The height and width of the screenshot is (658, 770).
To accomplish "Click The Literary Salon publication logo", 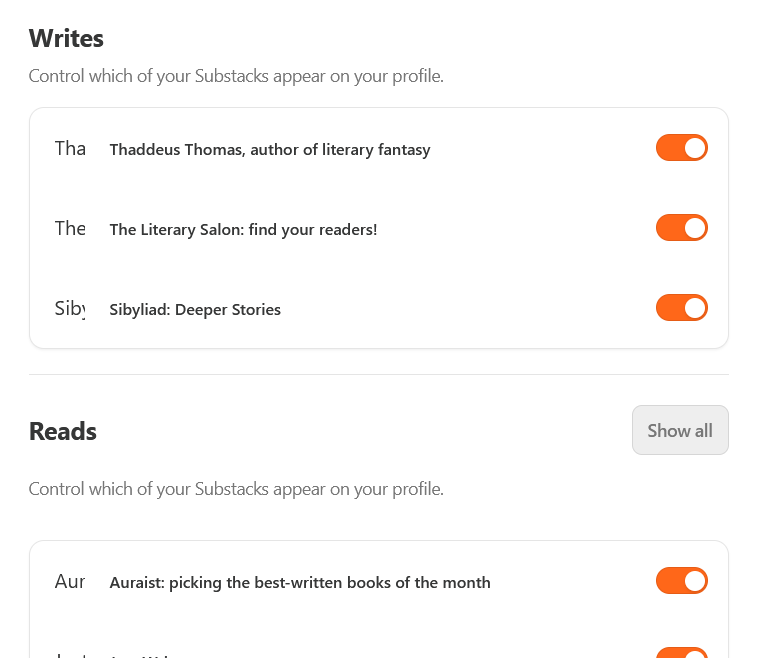I will pos(70,229).
